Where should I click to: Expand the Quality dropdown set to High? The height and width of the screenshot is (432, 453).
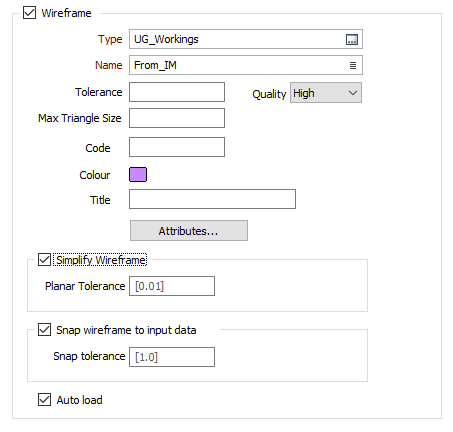(x=326, y=93)
